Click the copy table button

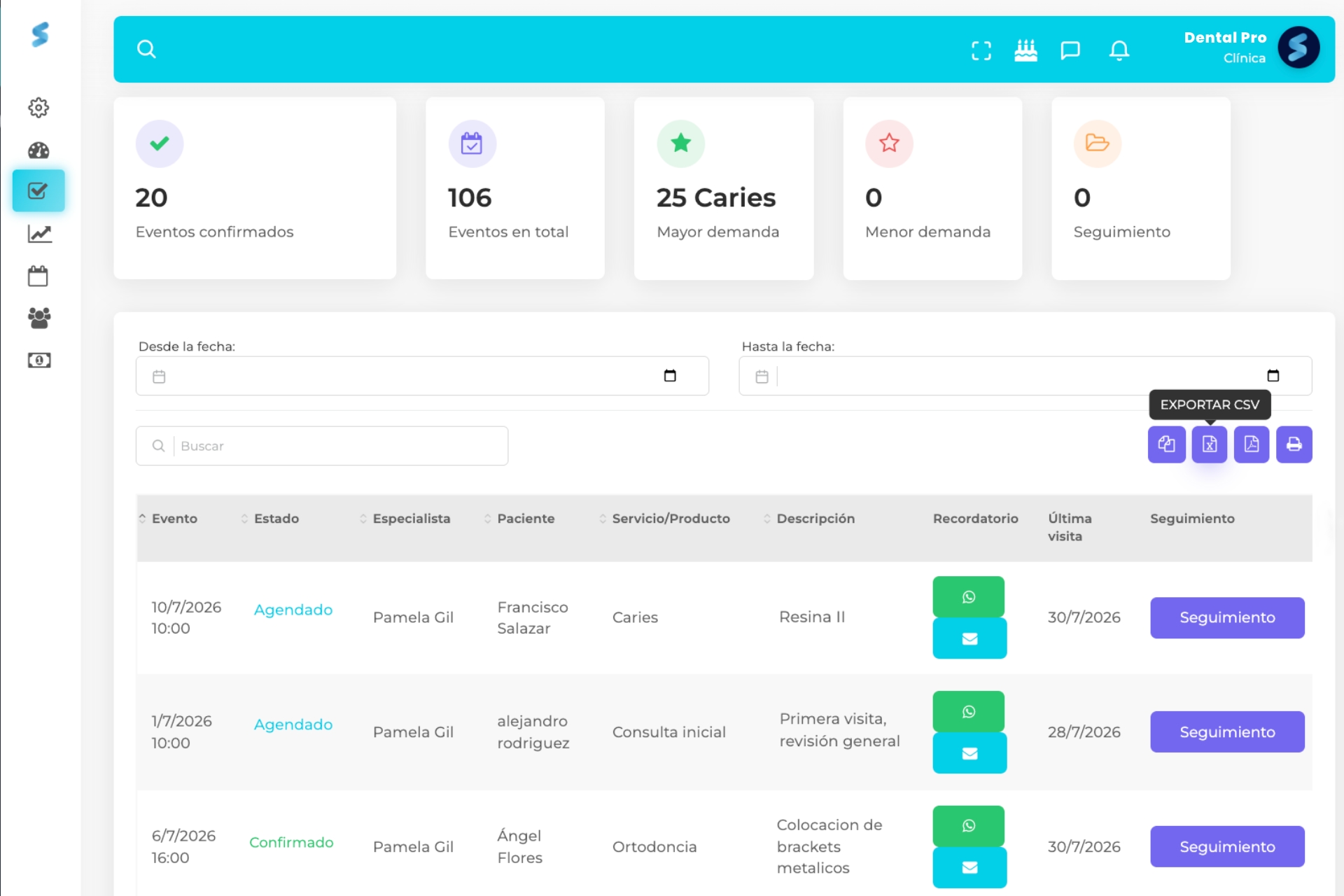[1166, 444]
